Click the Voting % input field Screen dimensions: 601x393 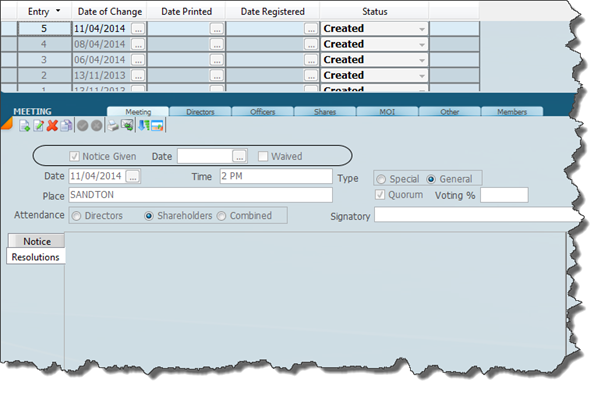504,195
